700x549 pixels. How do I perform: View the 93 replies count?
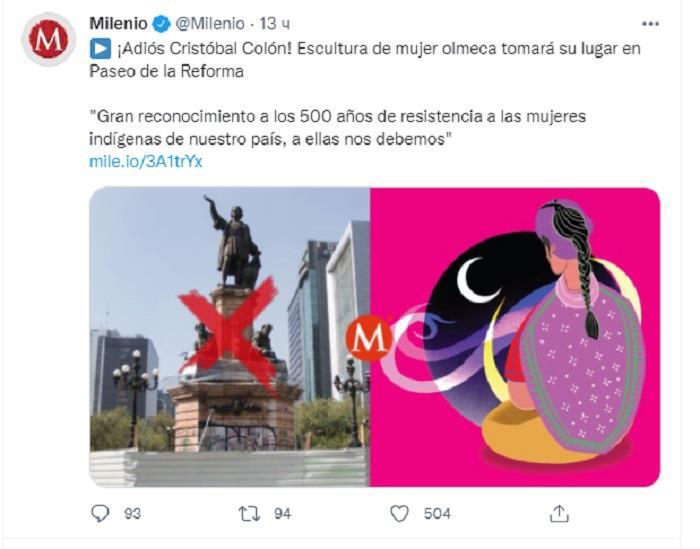click(133, 514)
